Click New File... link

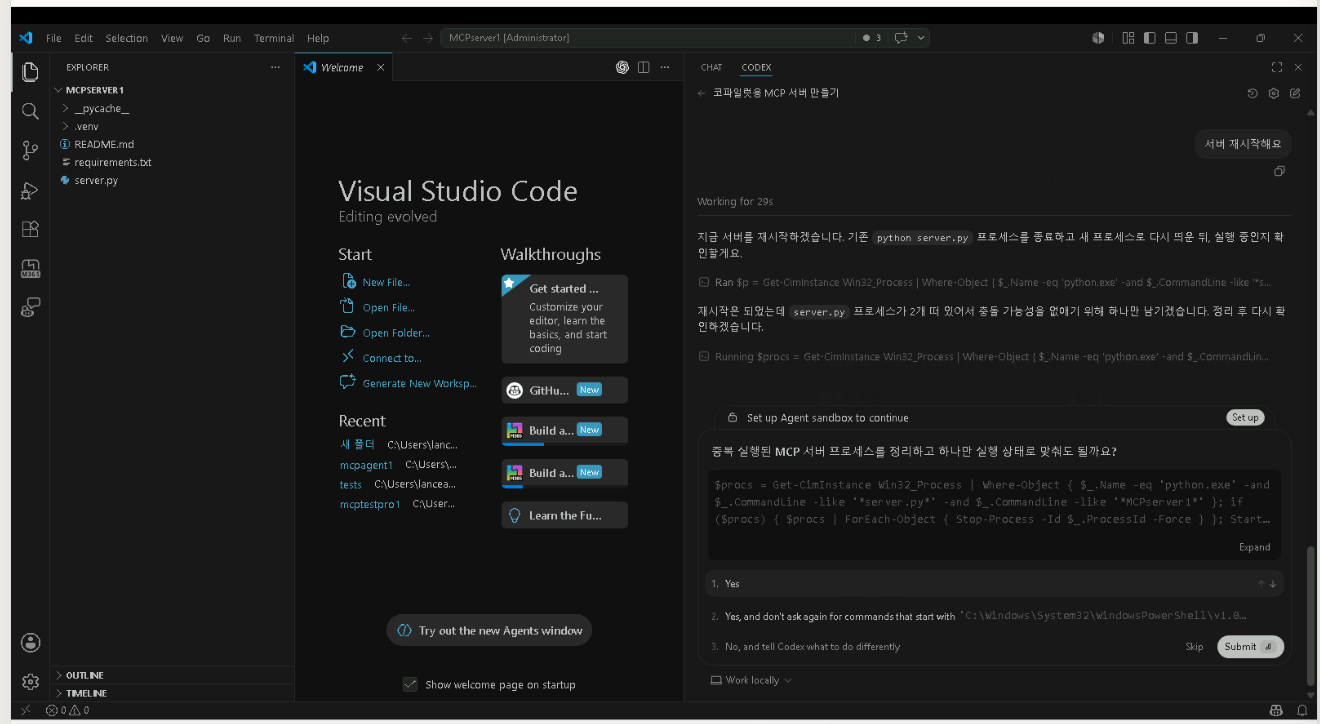point(386,282)
